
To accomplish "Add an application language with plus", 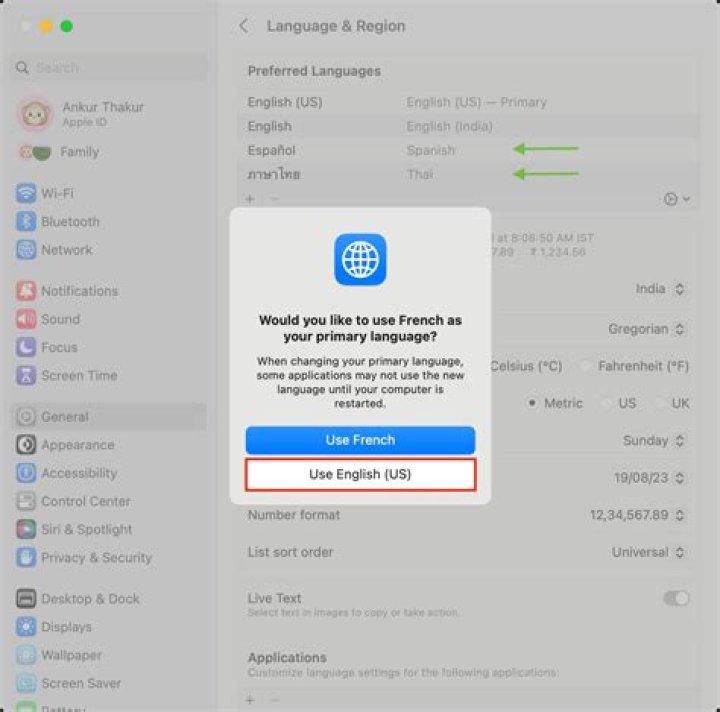I will 250,700.
